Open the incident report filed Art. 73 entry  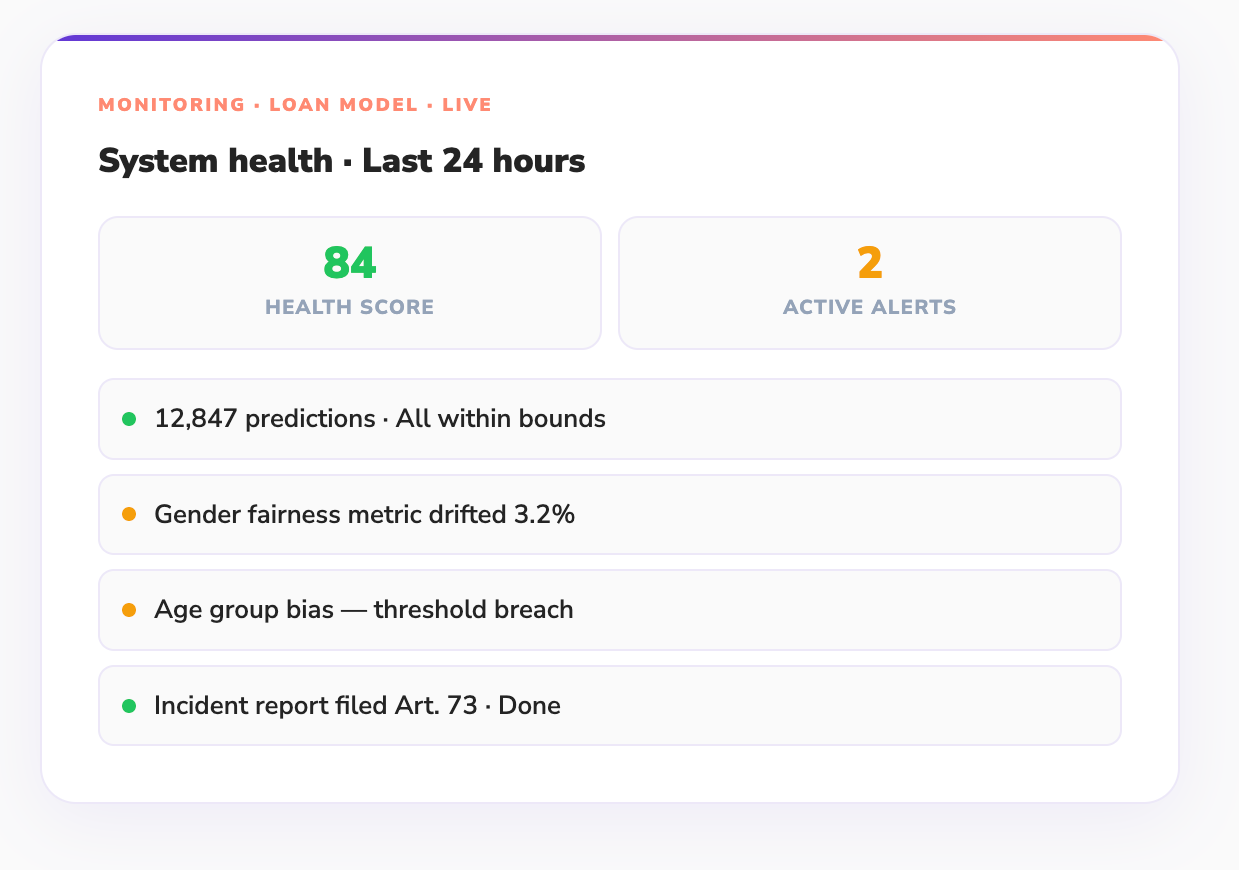coord(610,705)
